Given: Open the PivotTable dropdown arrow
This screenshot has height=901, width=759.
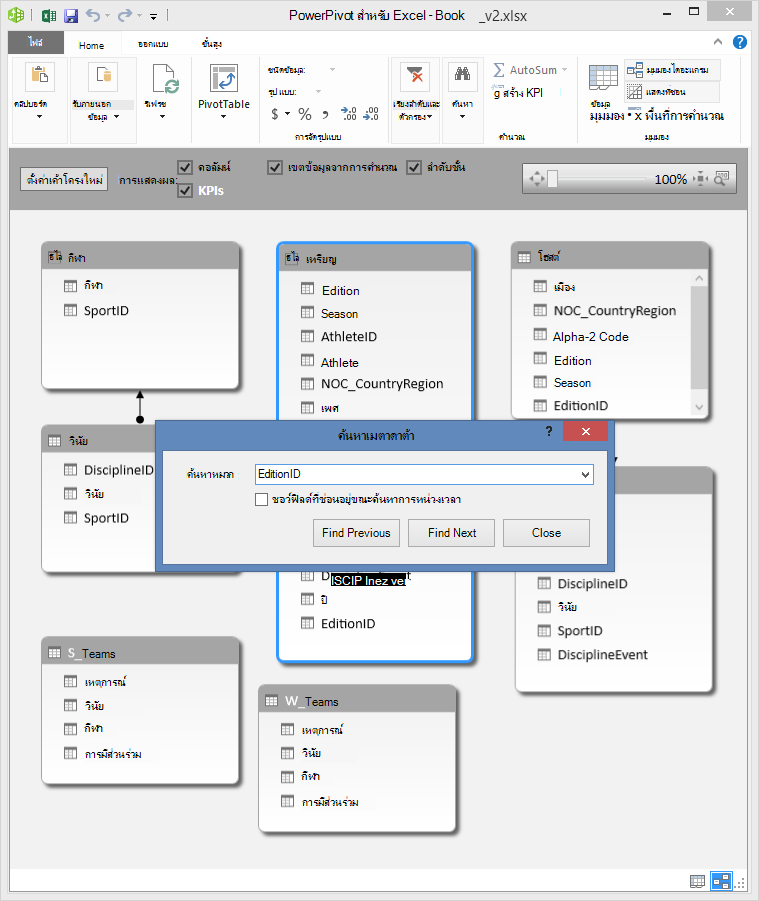Looking at the screenshot, I should click(x=224, y=117).
